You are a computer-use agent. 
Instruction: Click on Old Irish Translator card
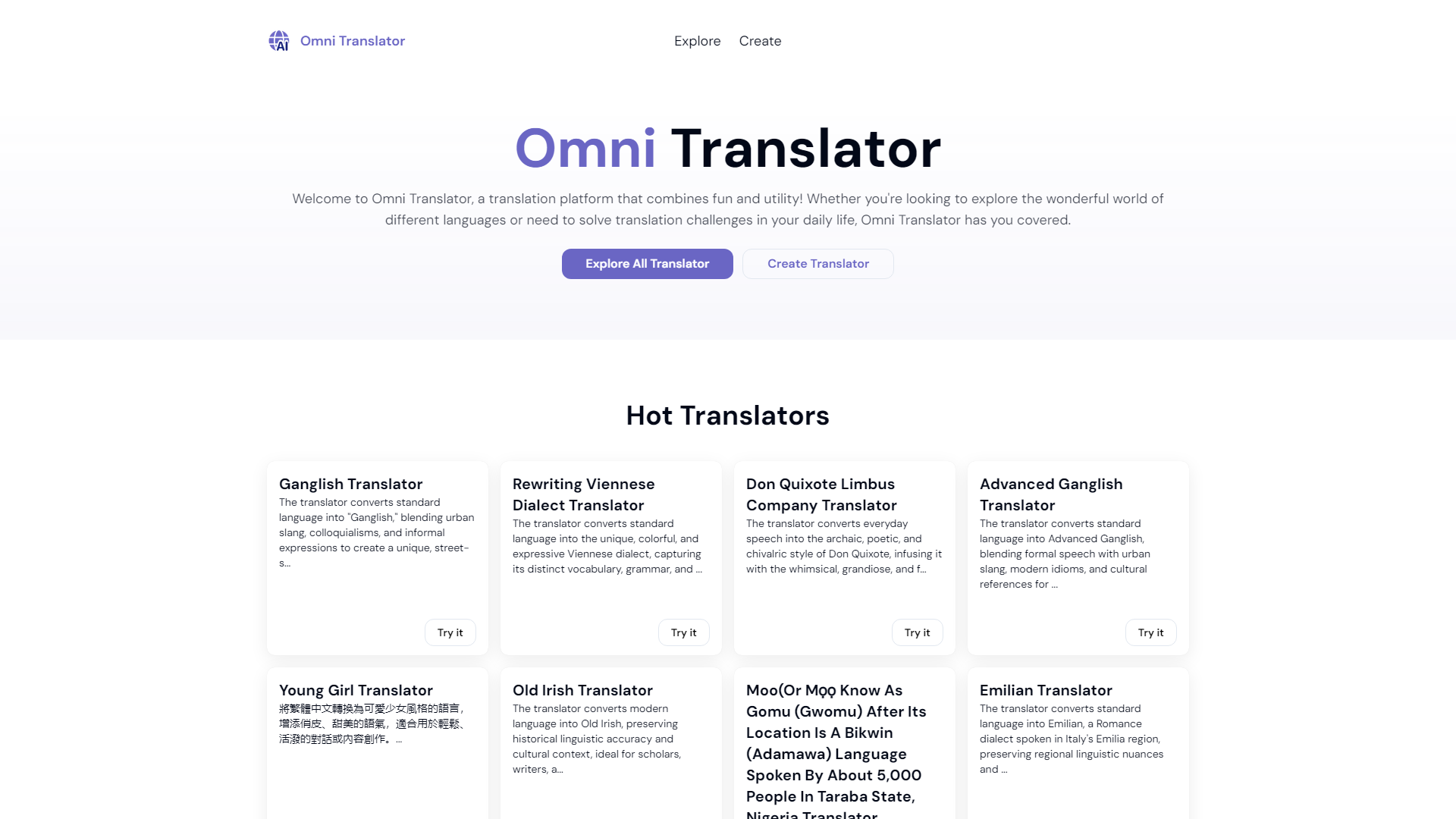(611, 743)
